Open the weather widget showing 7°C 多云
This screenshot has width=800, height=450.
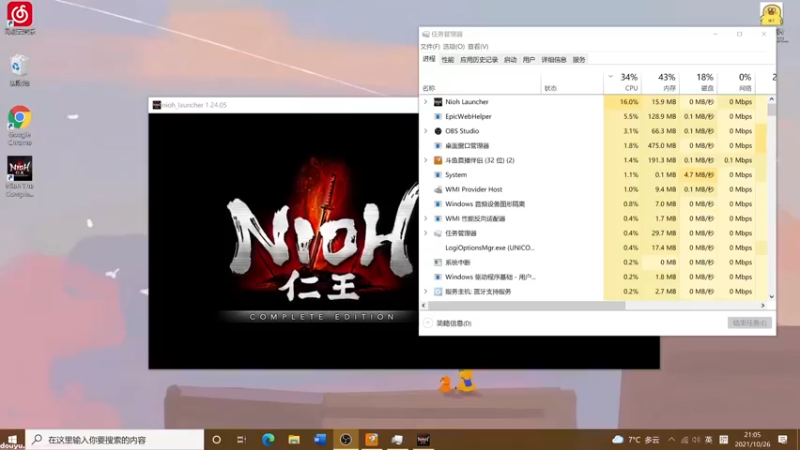click(x=636, y=439)
